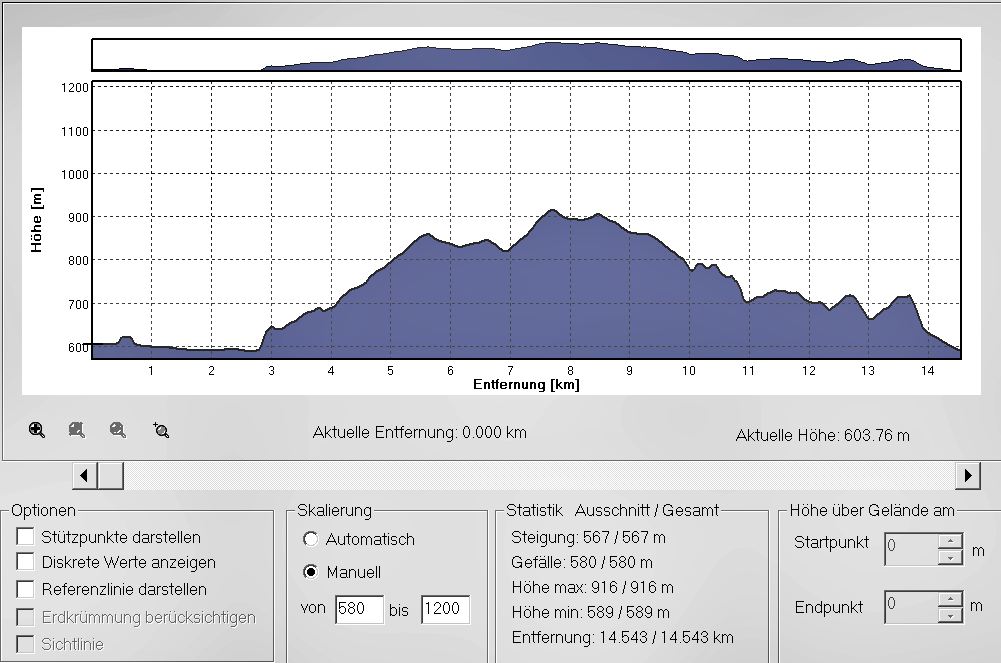This screenshot has height=663, width=1001.
Task: Click the 'von' field containing 580
Action: (358, 609)
